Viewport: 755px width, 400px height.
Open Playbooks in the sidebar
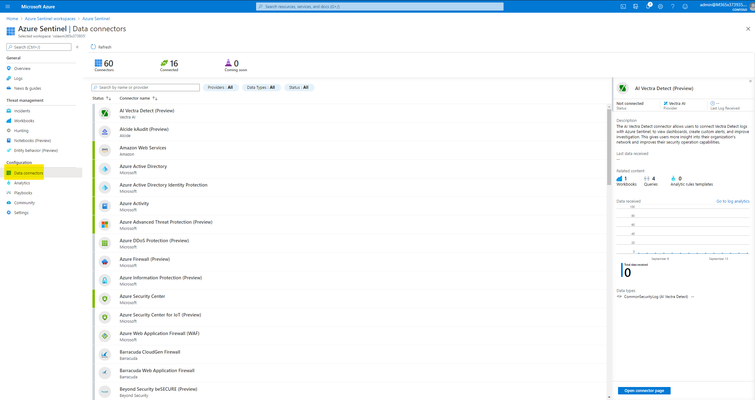point(23,193)
